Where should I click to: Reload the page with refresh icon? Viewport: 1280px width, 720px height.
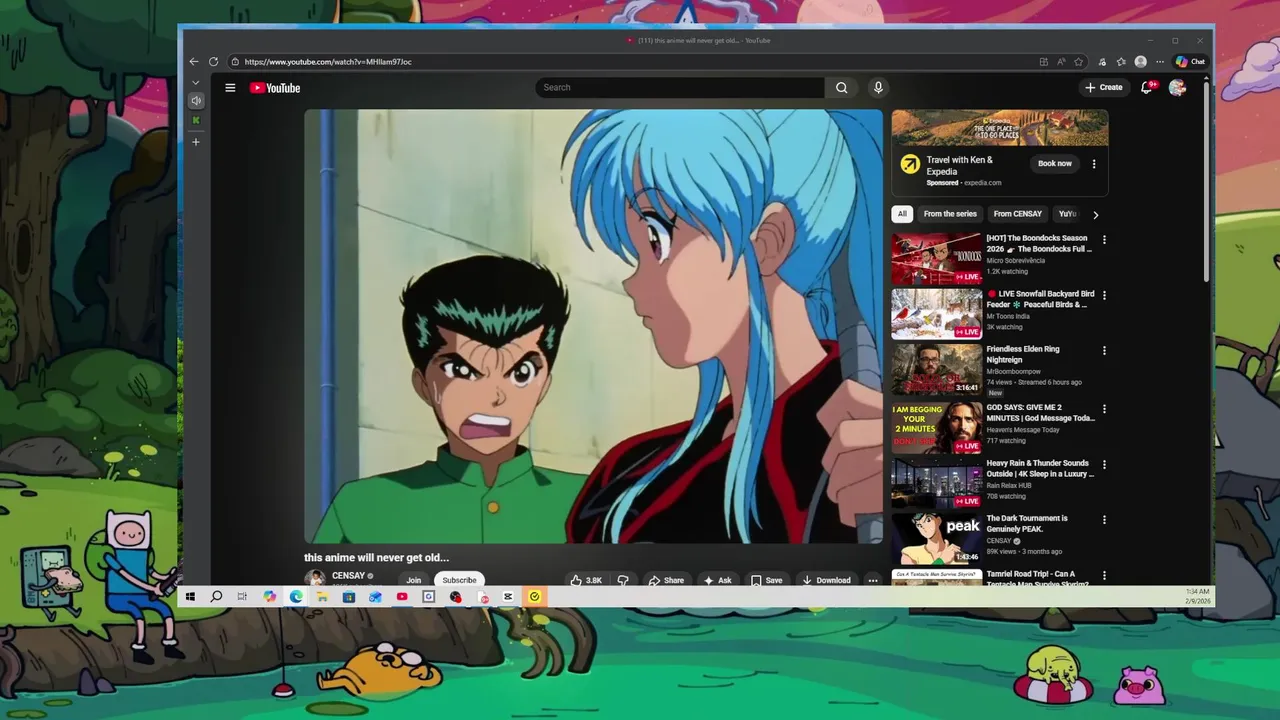213,62
